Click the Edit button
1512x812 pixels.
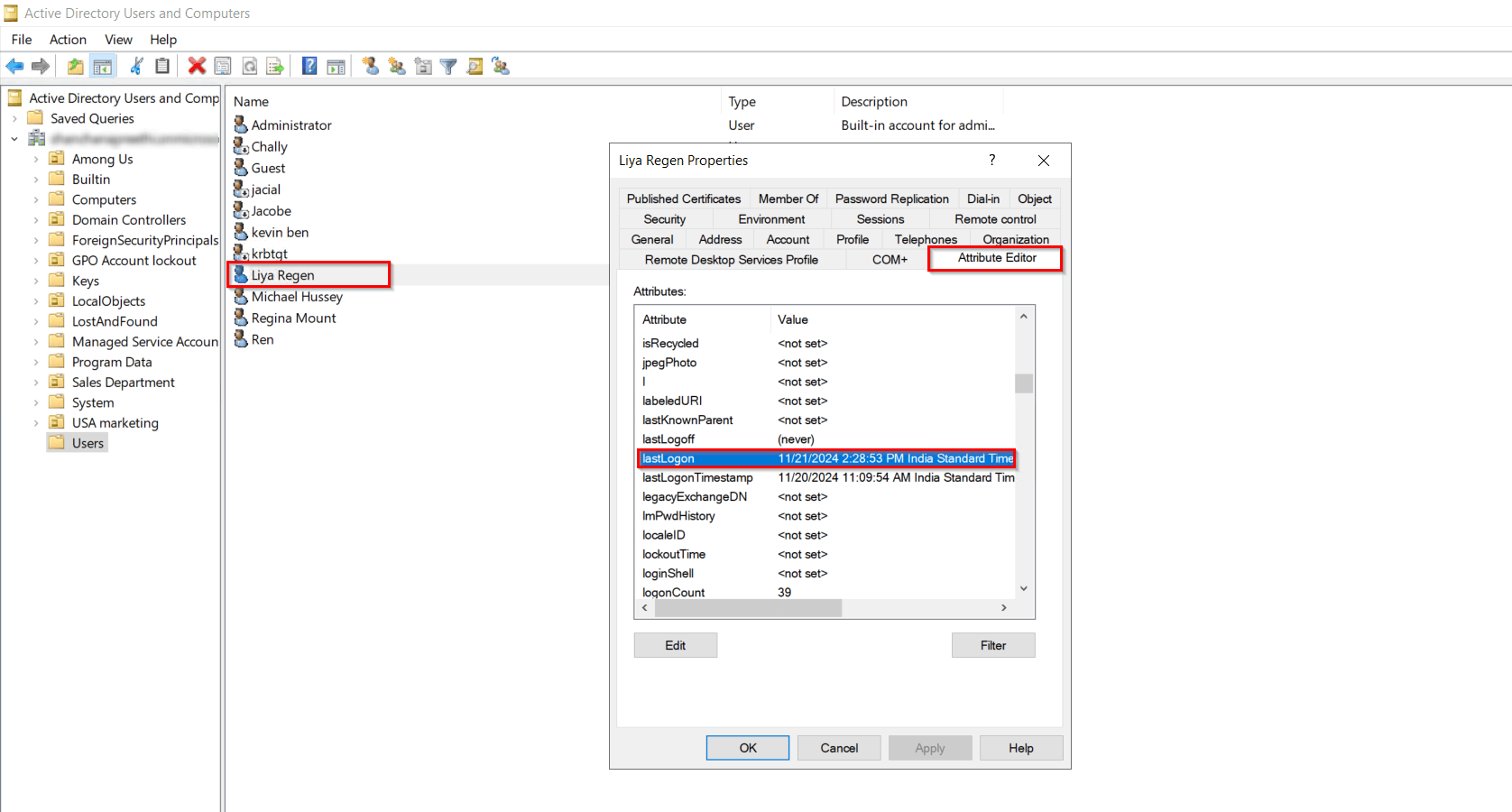coord(675,645)
